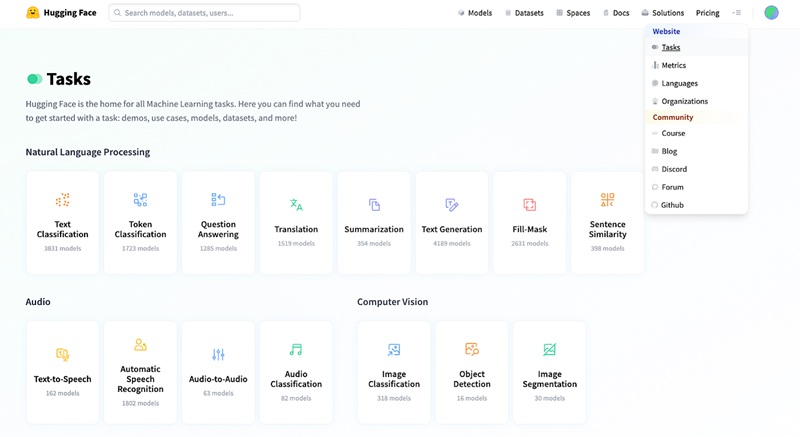Open the Solutions nav menu
Screen dimensions: 800x437
[663, 13]
